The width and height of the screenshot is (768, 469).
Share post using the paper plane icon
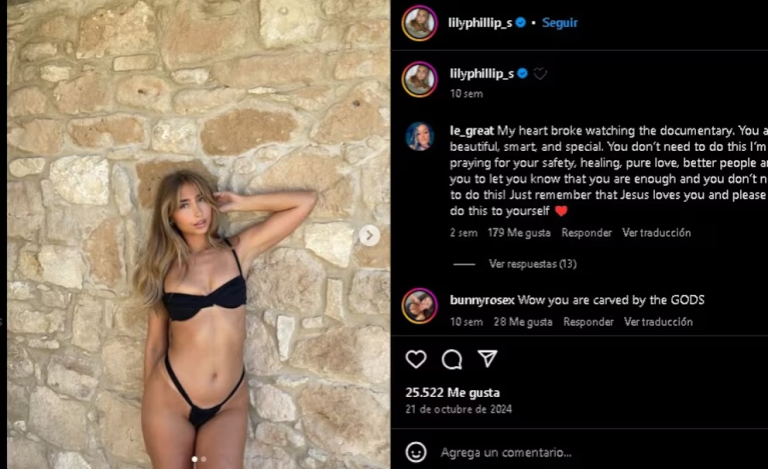pyautogui.click(x=487, y=359)
